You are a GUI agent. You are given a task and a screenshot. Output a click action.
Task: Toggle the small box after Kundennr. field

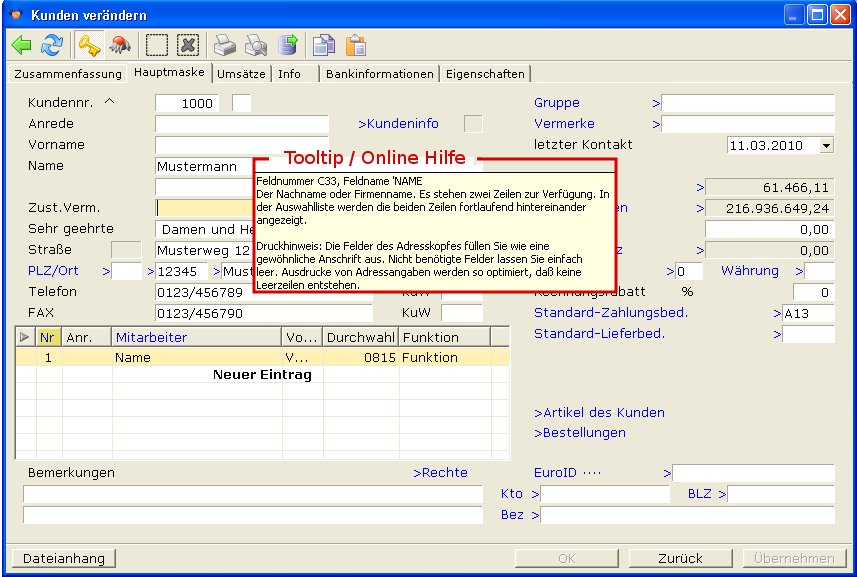pos(241,103)
